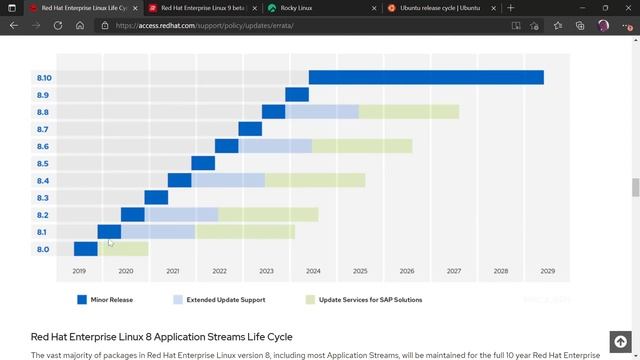Switch to the Rocky Linux tab
The image size is (640, 360).
(322, 8)
